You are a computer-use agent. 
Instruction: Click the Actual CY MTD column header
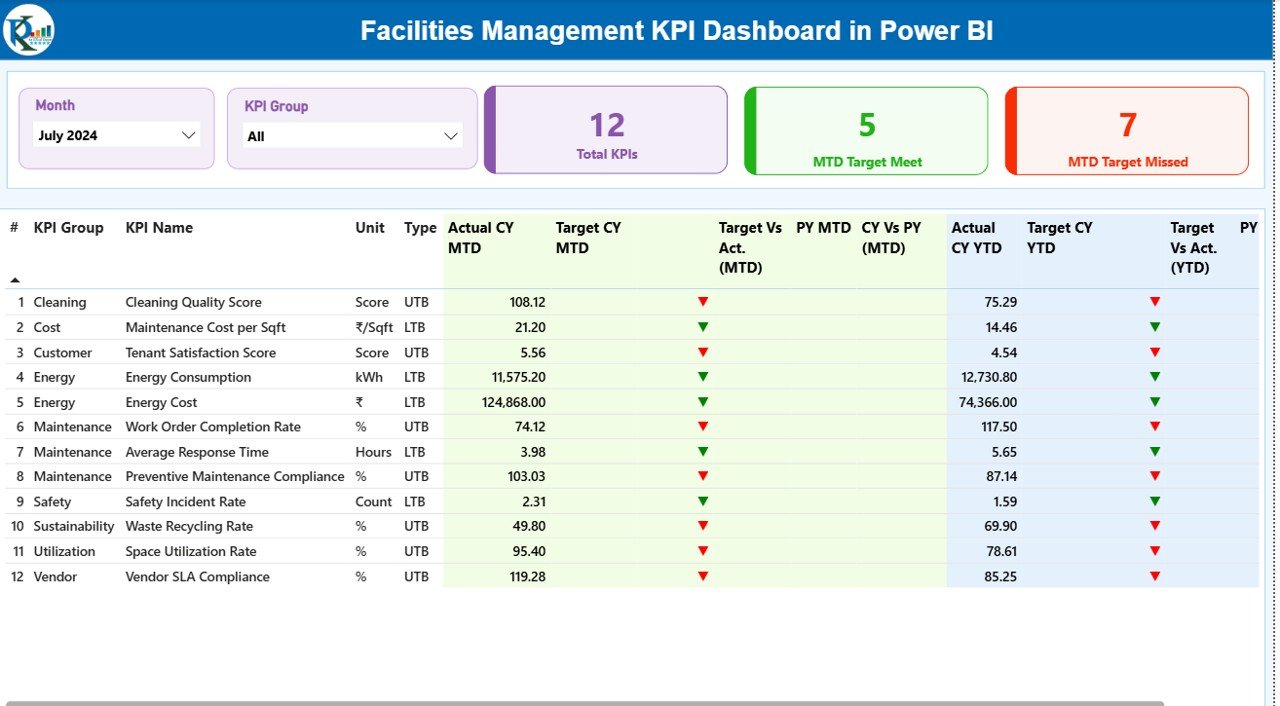click(480, 237)
